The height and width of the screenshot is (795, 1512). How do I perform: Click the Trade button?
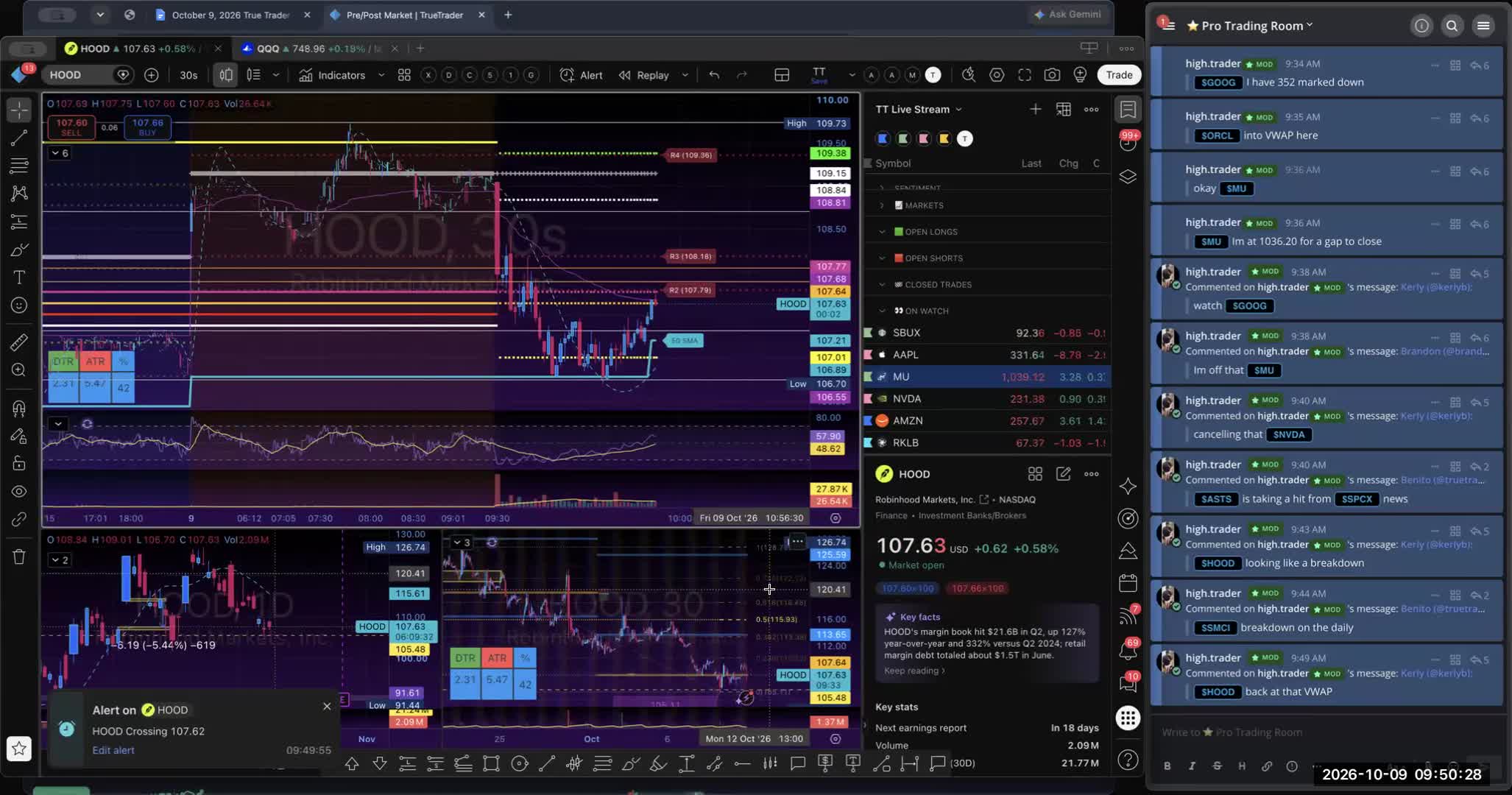point(1119,75)
